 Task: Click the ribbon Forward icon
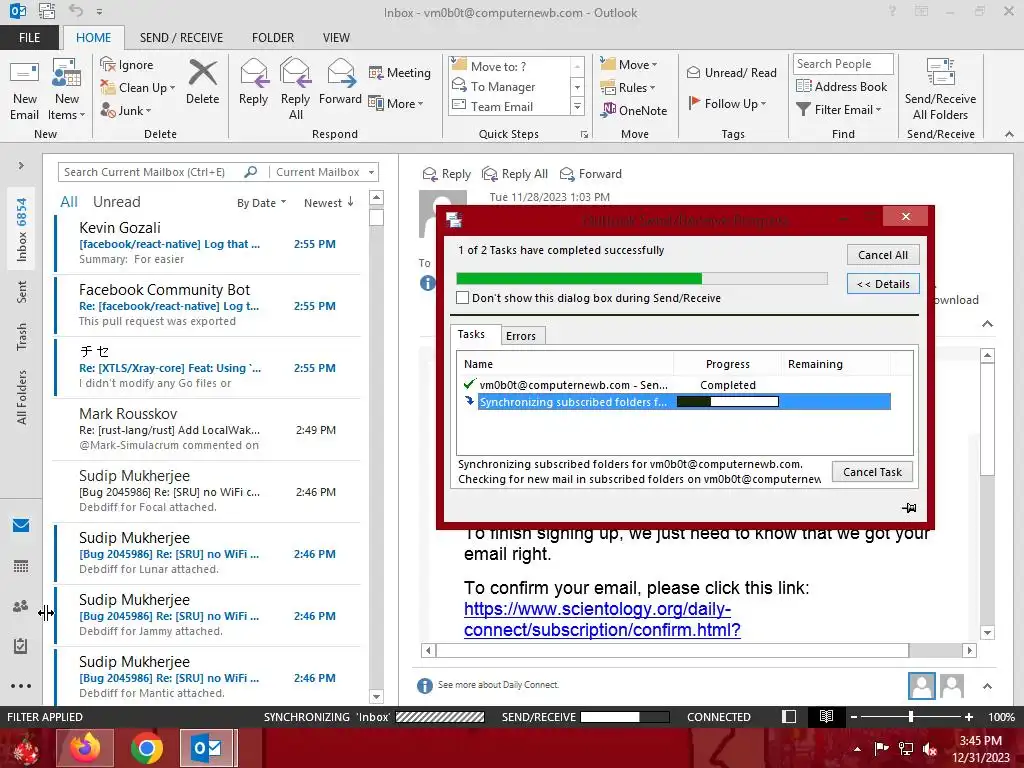(x=340, y=82)
